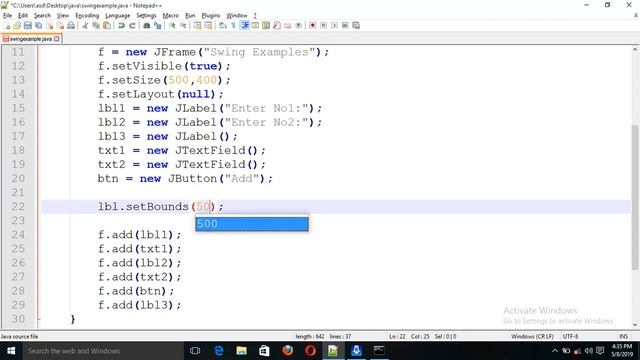This screenshot has width=640, height=360.
Task: Open the File menu
Action: pos(7,16)
